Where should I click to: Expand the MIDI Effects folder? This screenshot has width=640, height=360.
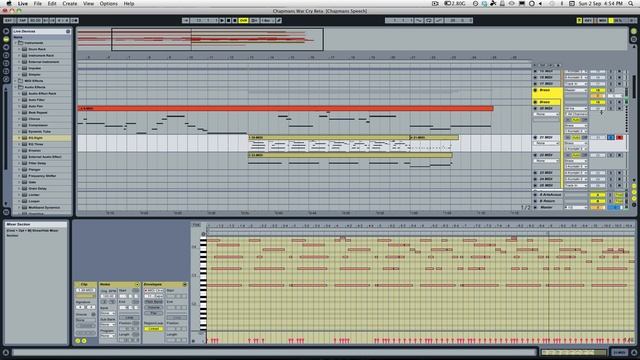(x=16, y=81)
